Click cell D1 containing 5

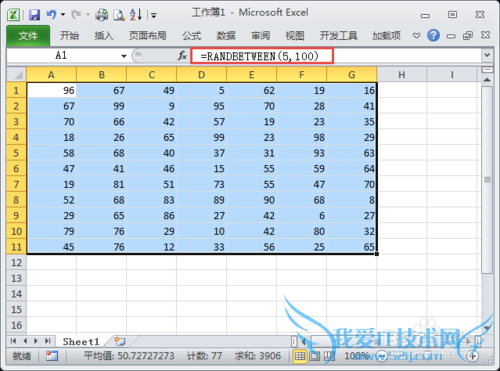point(202,90)
